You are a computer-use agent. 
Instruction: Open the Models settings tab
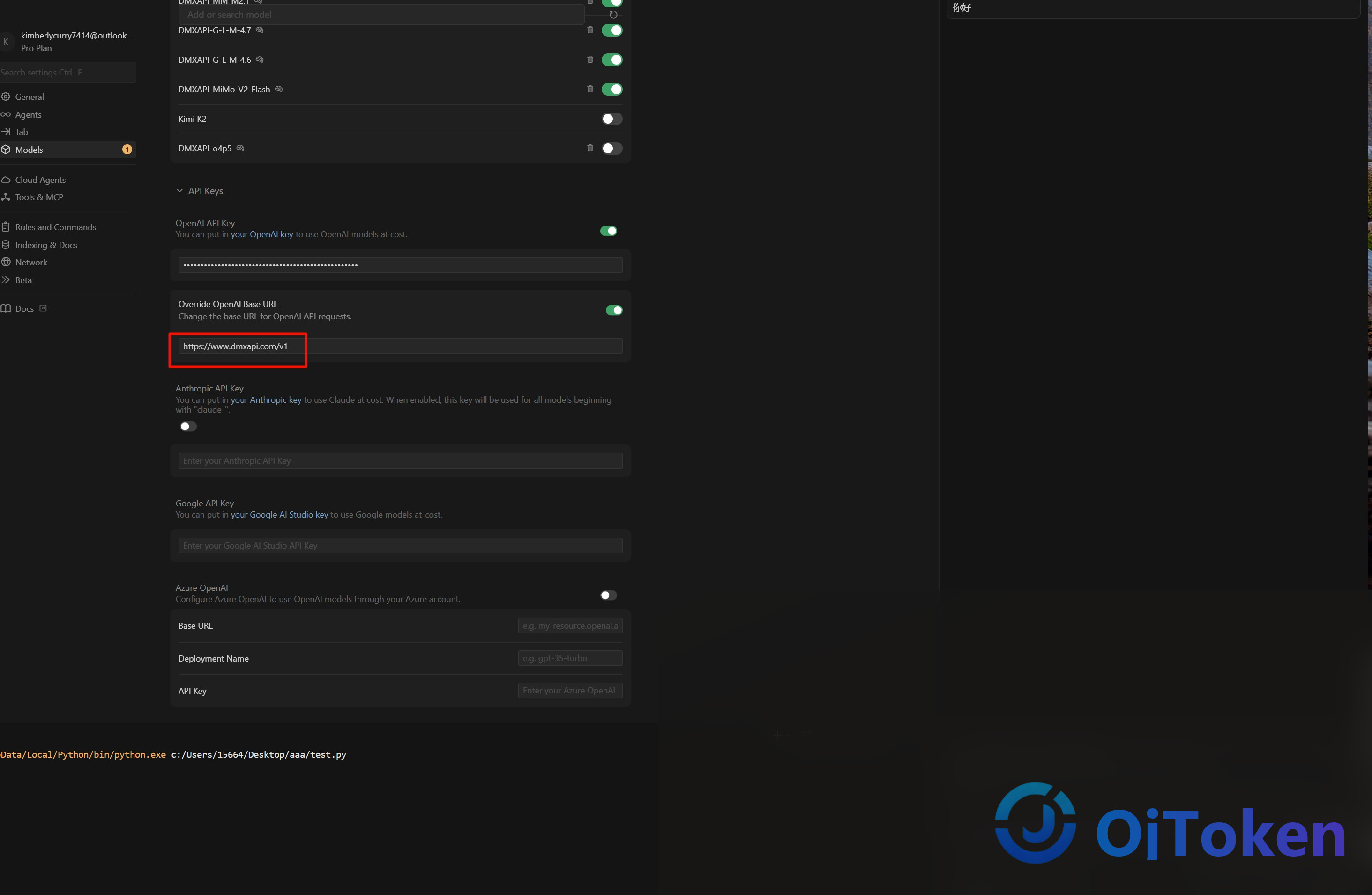click(67, 150)
